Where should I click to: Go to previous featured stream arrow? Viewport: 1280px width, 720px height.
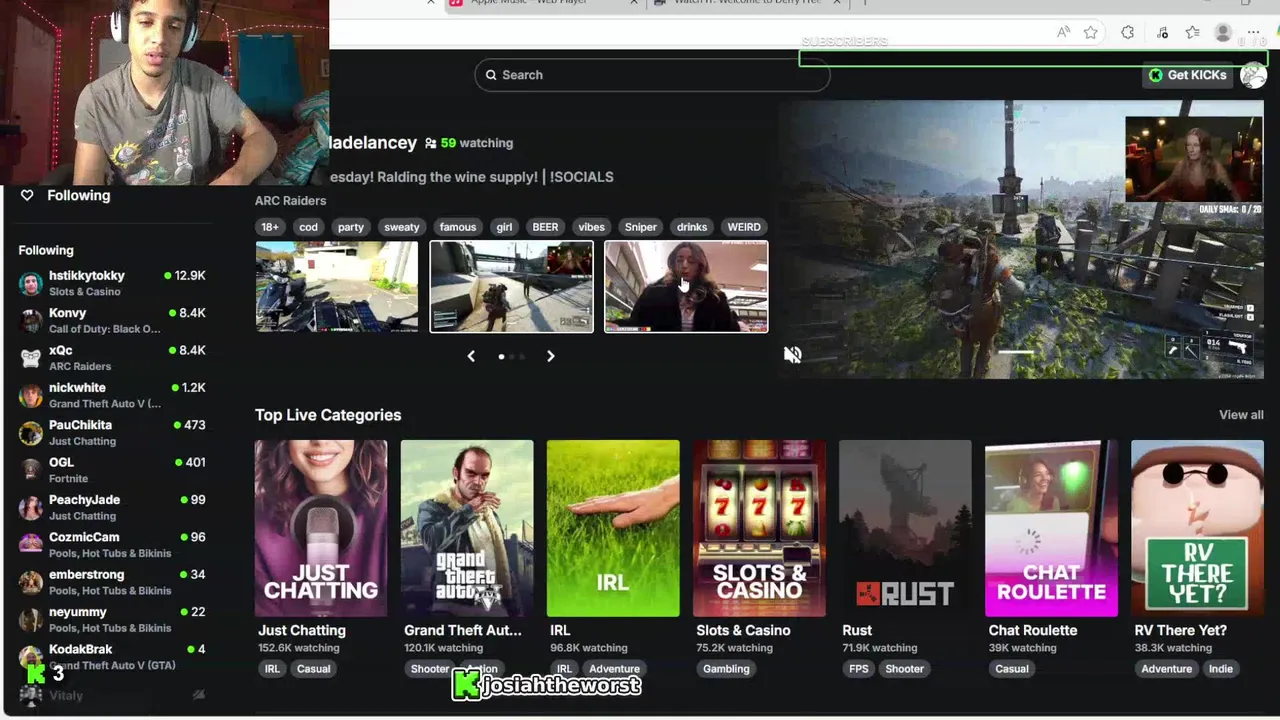471,356
